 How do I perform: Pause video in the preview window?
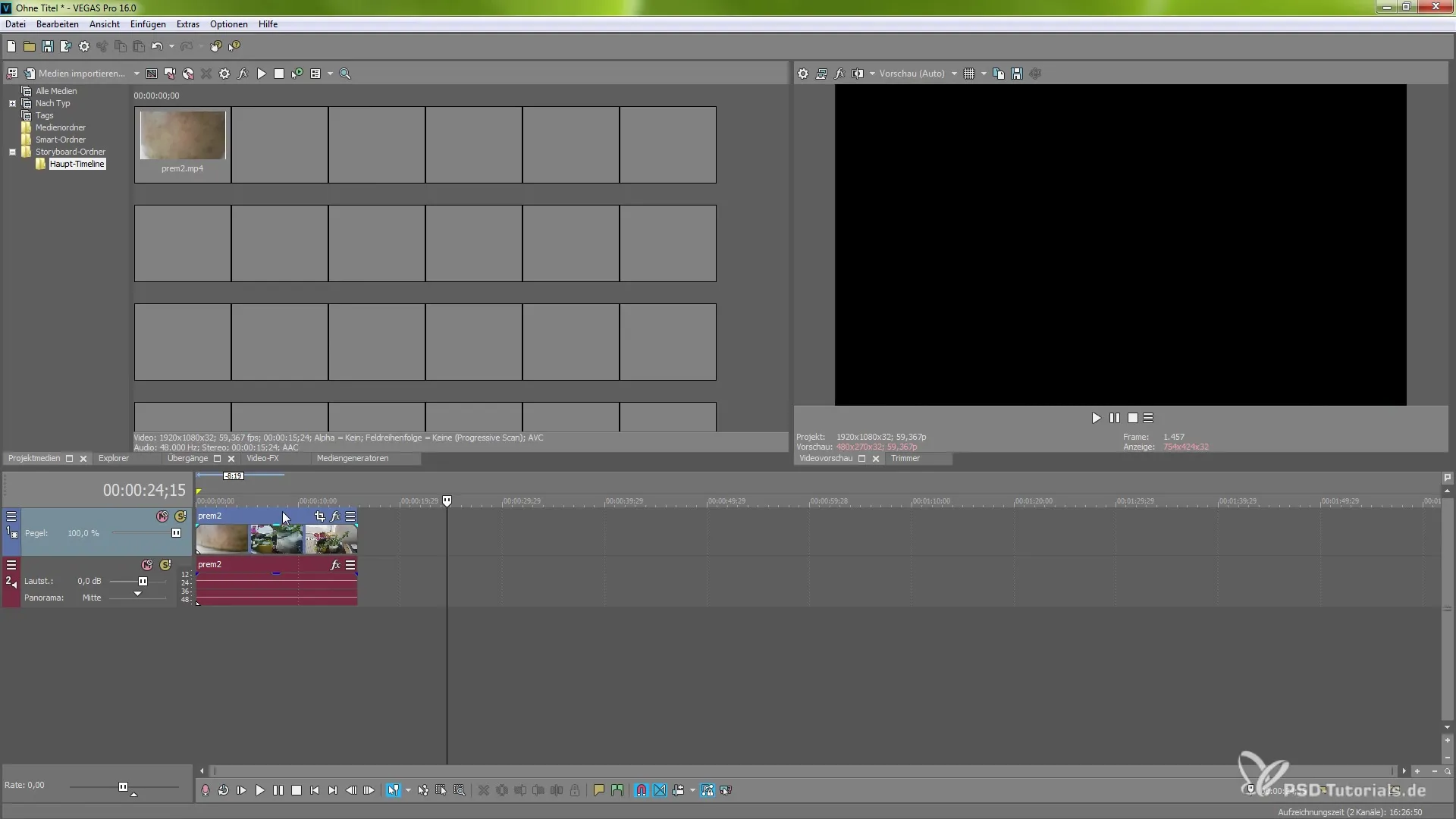(x=1115, y=418)
